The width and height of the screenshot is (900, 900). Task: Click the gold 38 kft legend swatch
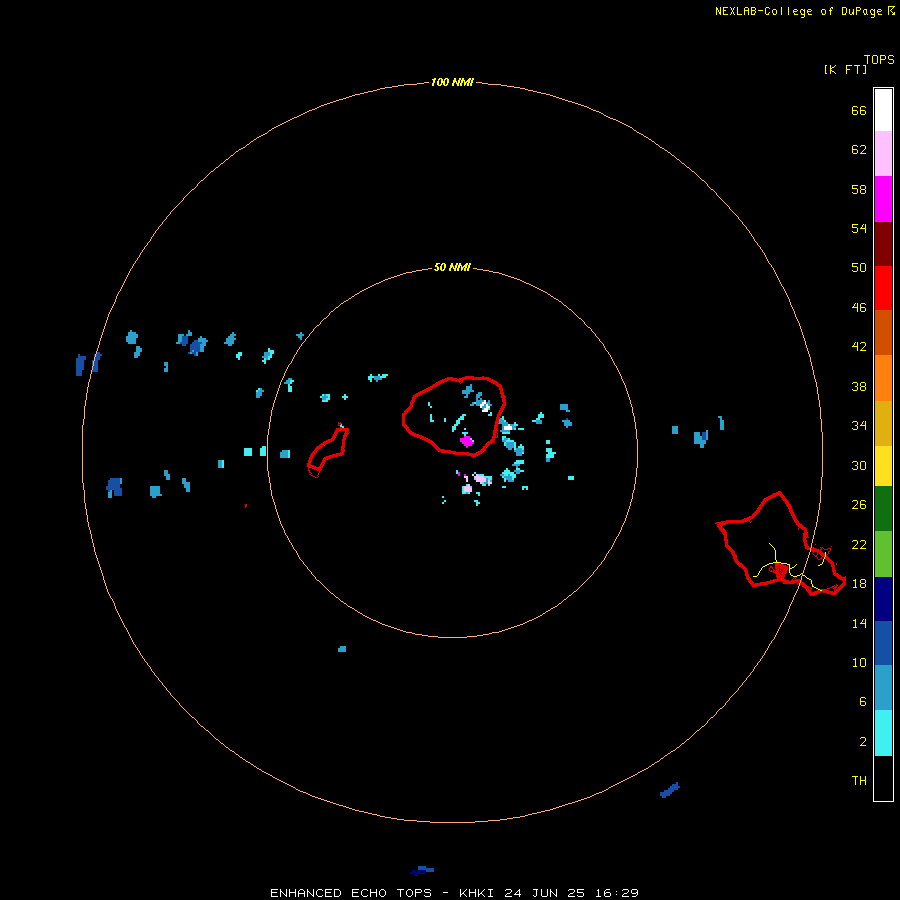pos(883,423)
